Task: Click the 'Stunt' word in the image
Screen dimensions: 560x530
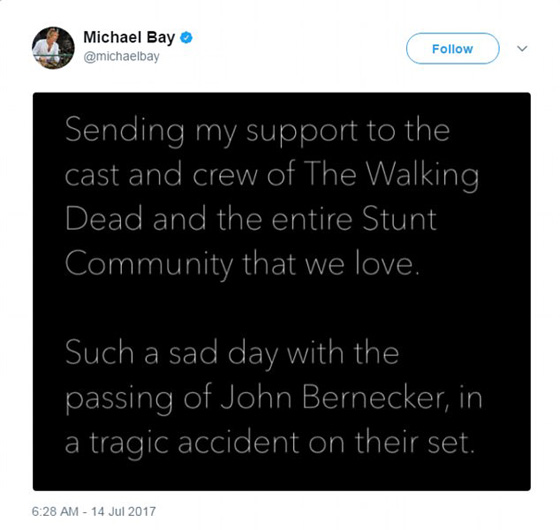Action: click(x=399, y=219)
